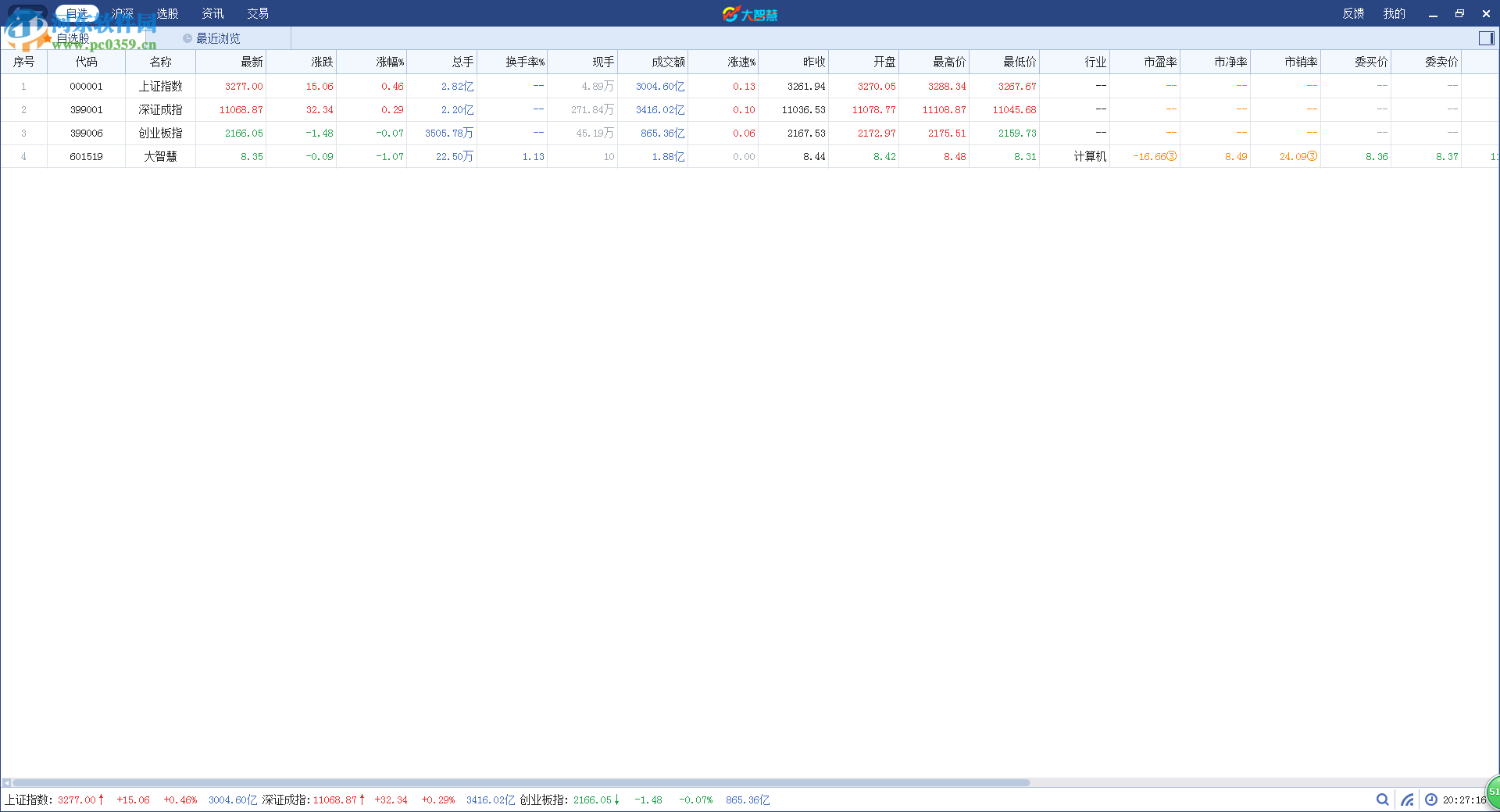Image resolution: width=1500 pixels, height=812 pixels.
Task: Switch to the 最近浏览 tab
Action: pyautogui.click(x=218, y=38)
